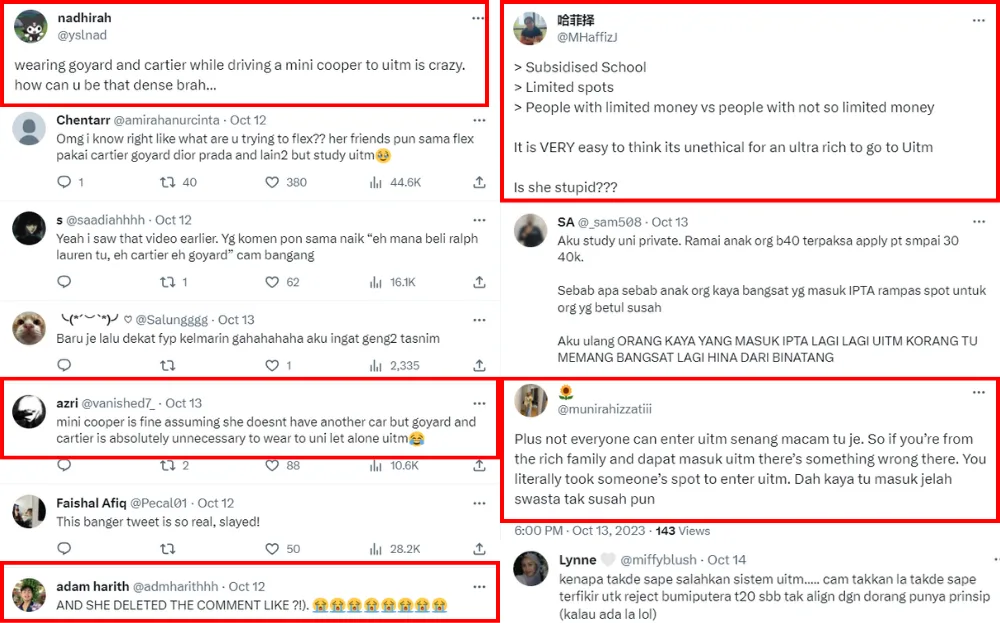The image size is (1000, 623).
Task: Open the more menu on Lynne's tweet
Action: (978, 560)
